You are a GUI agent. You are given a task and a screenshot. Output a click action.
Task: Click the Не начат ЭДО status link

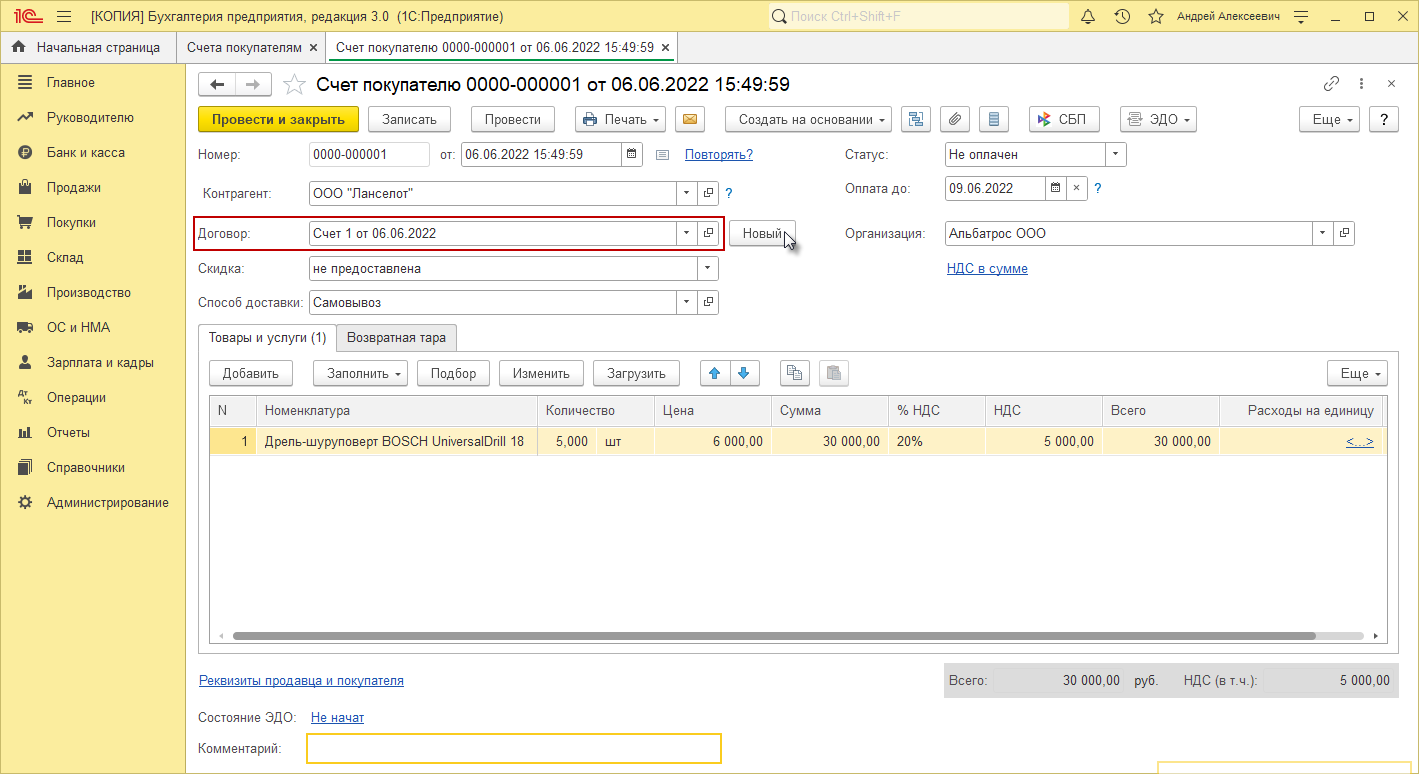pos(337,717)
